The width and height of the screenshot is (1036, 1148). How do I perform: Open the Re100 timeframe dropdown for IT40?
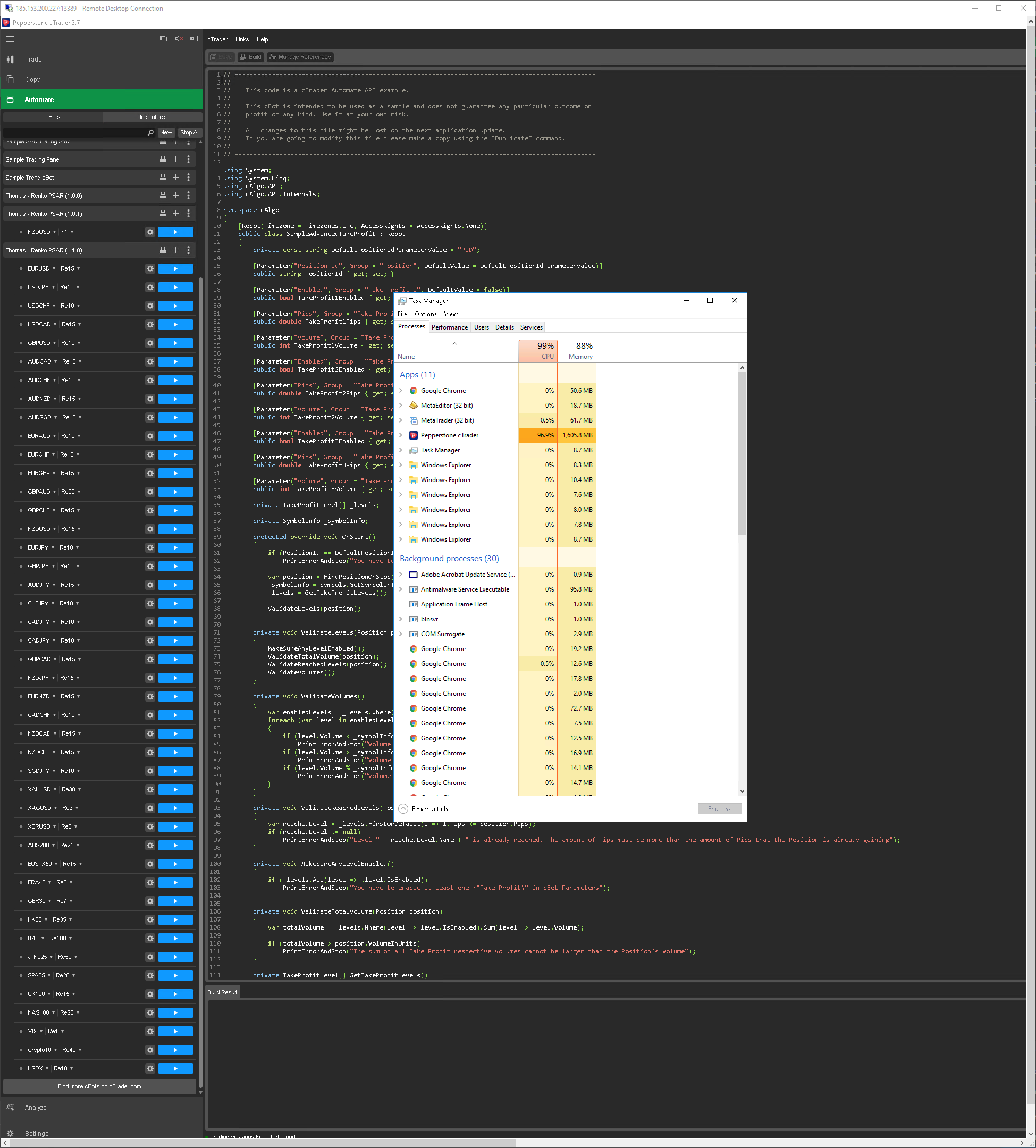61,938
